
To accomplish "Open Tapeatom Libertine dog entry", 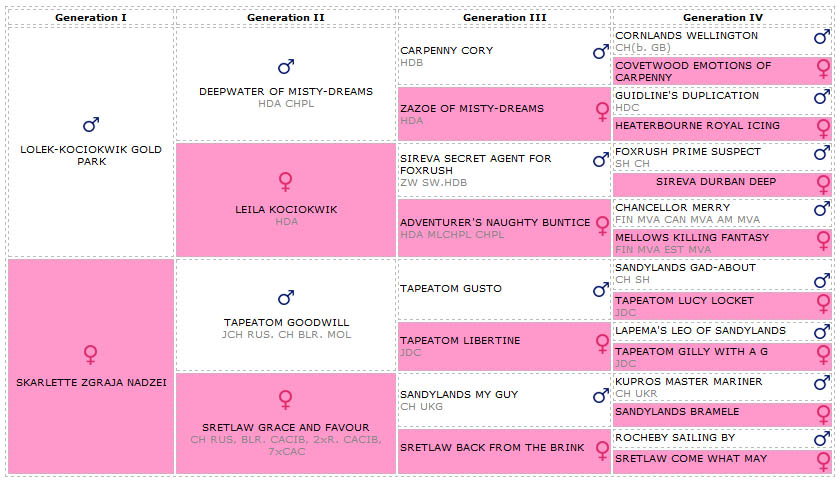I will [x=460, y=341].
